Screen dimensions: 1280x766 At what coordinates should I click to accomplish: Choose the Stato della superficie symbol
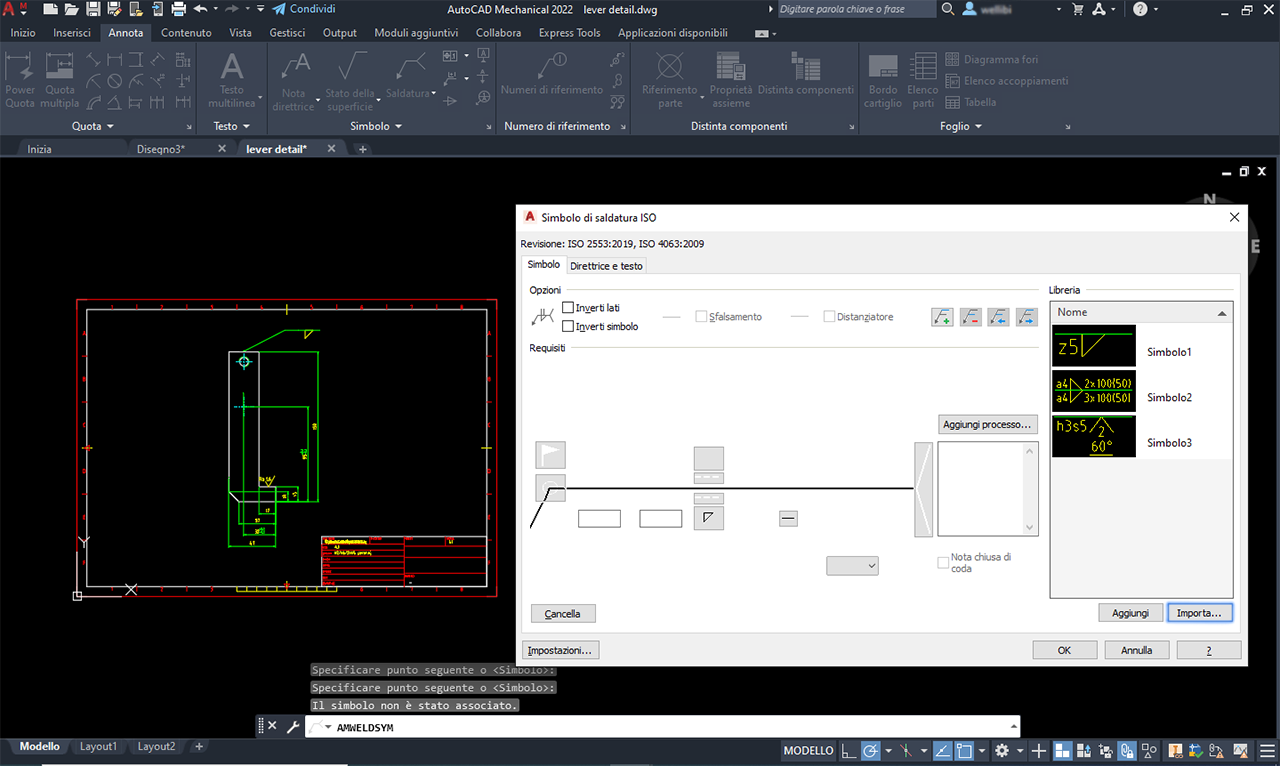350,82
